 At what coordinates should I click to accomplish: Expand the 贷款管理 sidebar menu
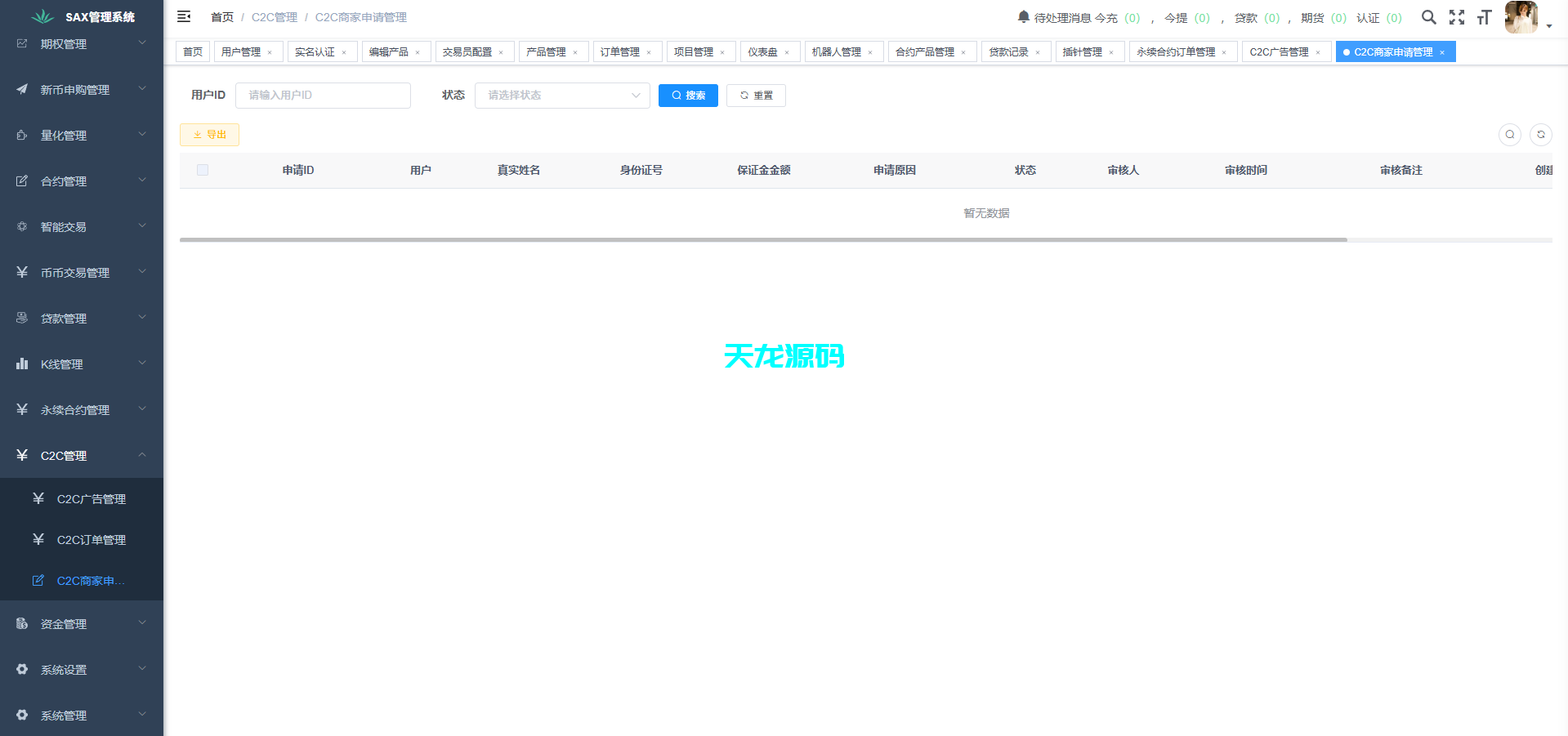[x=74, y=318]
